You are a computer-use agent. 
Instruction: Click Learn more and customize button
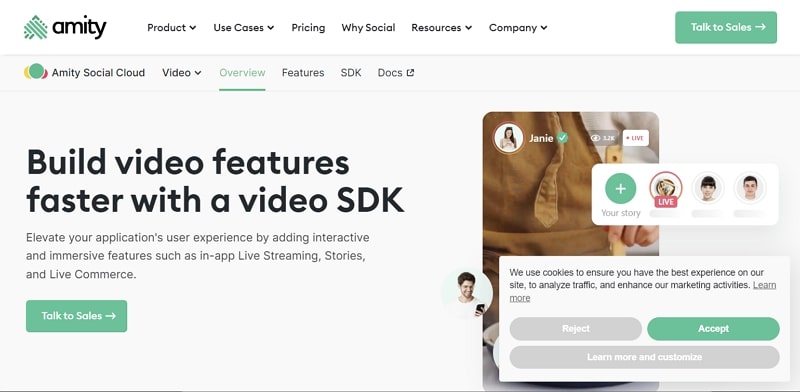tap(644, 357)
